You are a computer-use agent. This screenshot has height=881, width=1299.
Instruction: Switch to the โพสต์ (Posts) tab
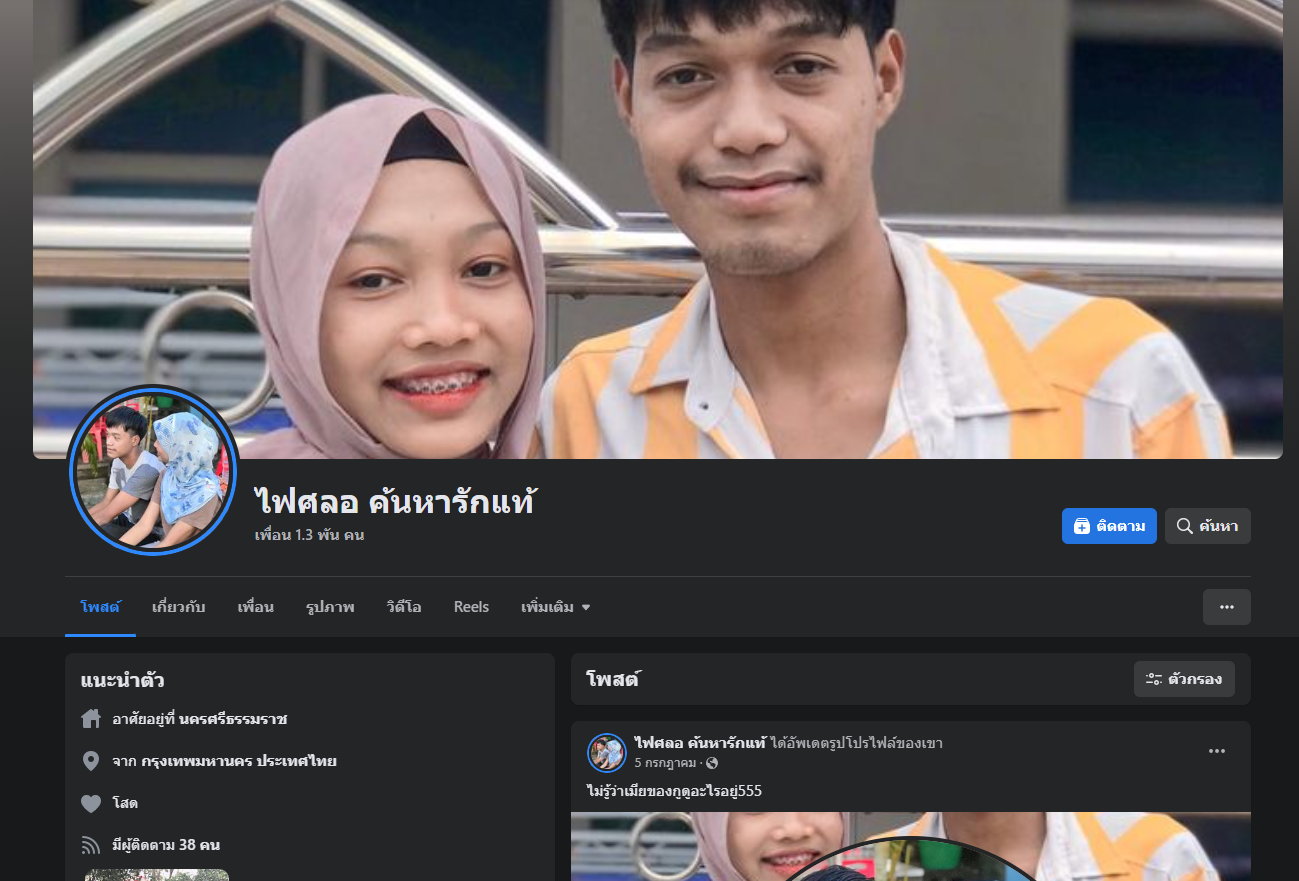point(100,607)
